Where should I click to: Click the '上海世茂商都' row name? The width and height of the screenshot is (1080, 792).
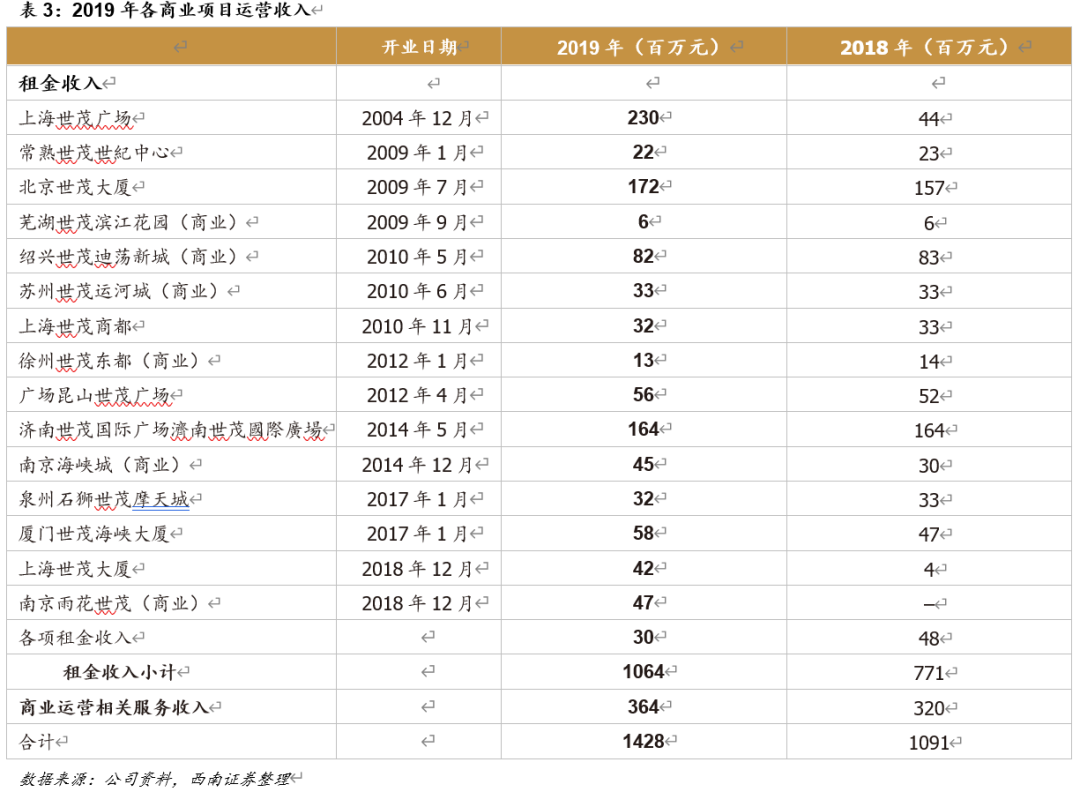point(75,326)
